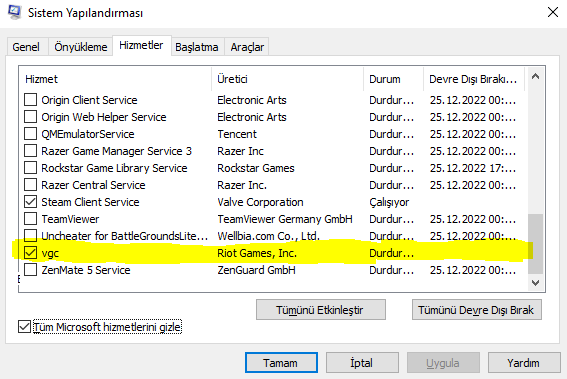567x379 pixels.
Task: Select the ZenMate 5 Service name text
Action: pyautogui.click(x=86, y=270)
